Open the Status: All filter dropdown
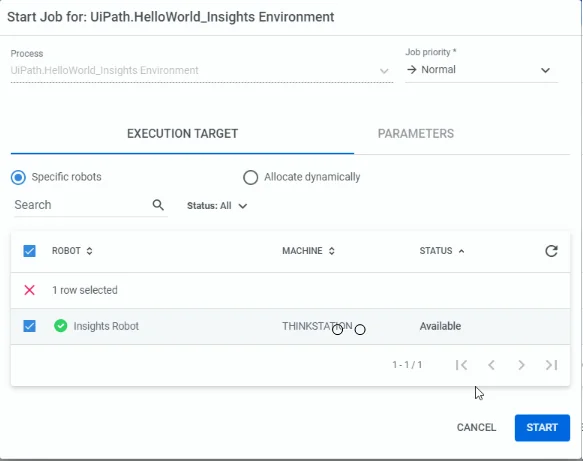 coord(217,206)
